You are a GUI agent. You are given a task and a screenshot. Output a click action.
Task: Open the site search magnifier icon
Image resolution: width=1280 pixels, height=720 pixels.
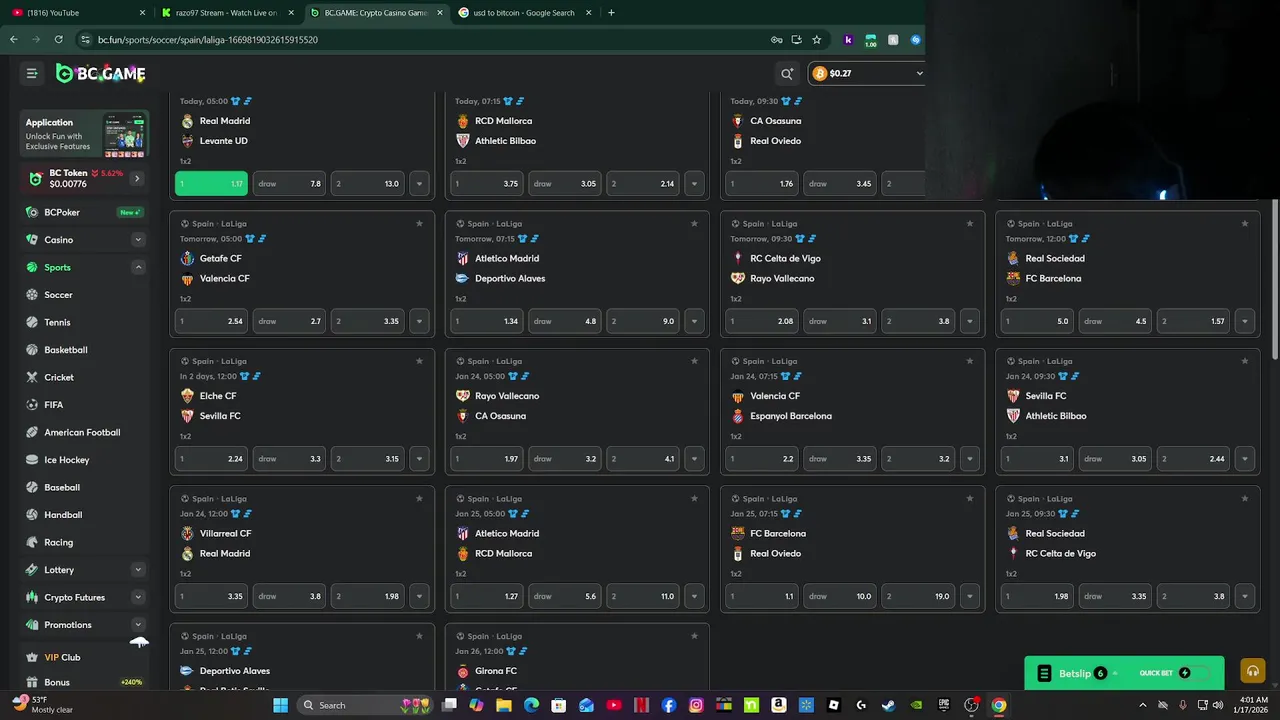(787, 73)
